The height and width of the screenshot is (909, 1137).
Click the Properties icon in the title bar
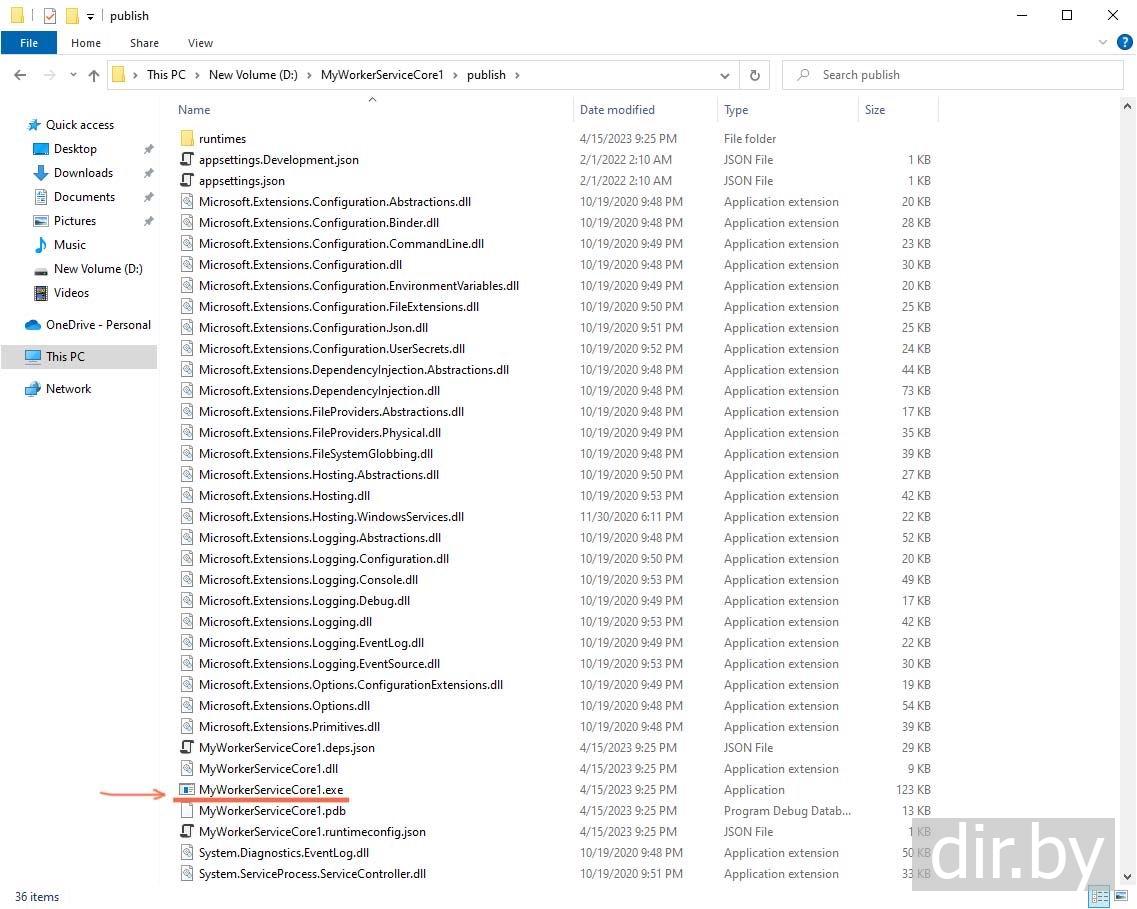(50, 16)
